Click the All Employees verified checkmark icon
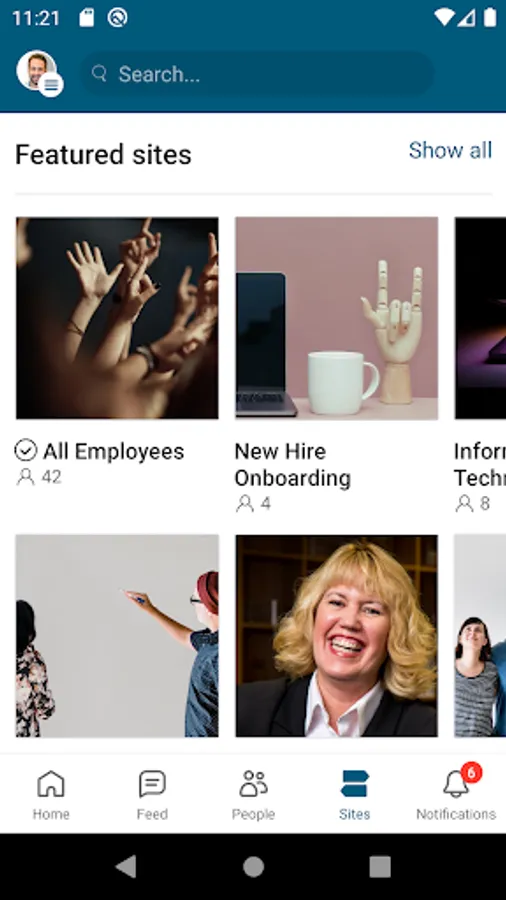Image resolution: width=506 pixels, height=900 pixels. click(x=26, y=451)
